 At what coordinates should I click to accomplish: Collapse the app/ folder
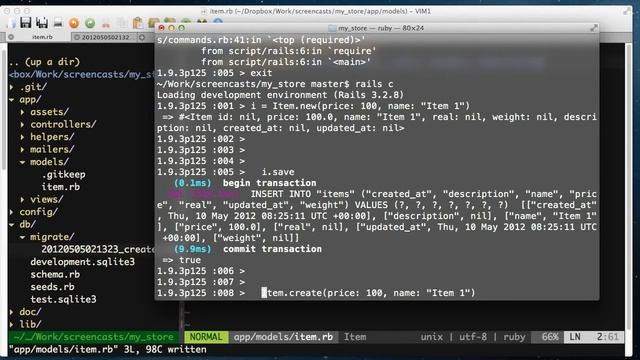(12, 100)
